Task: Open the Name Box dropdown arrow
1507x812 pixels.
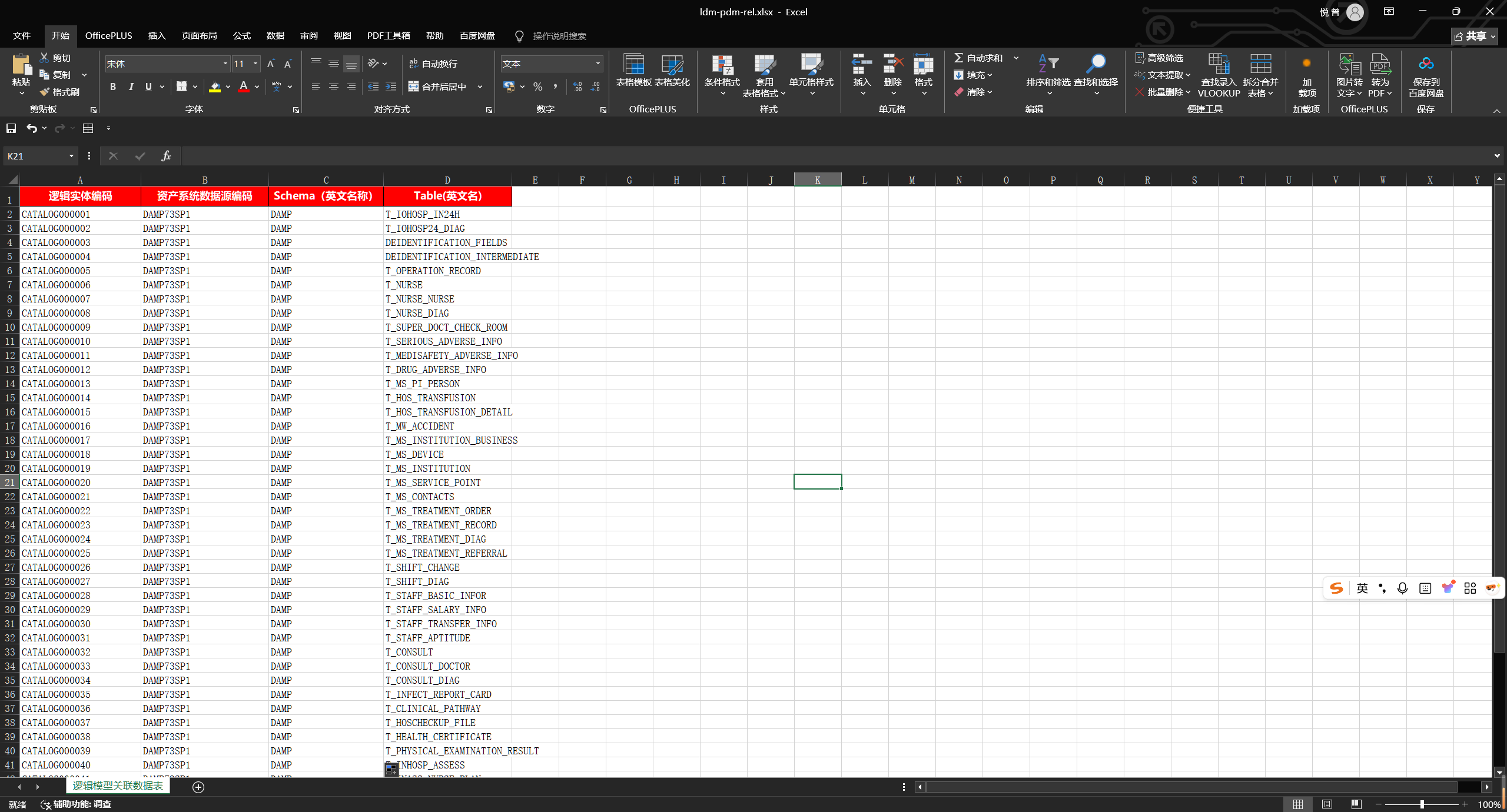Action: 71,156
